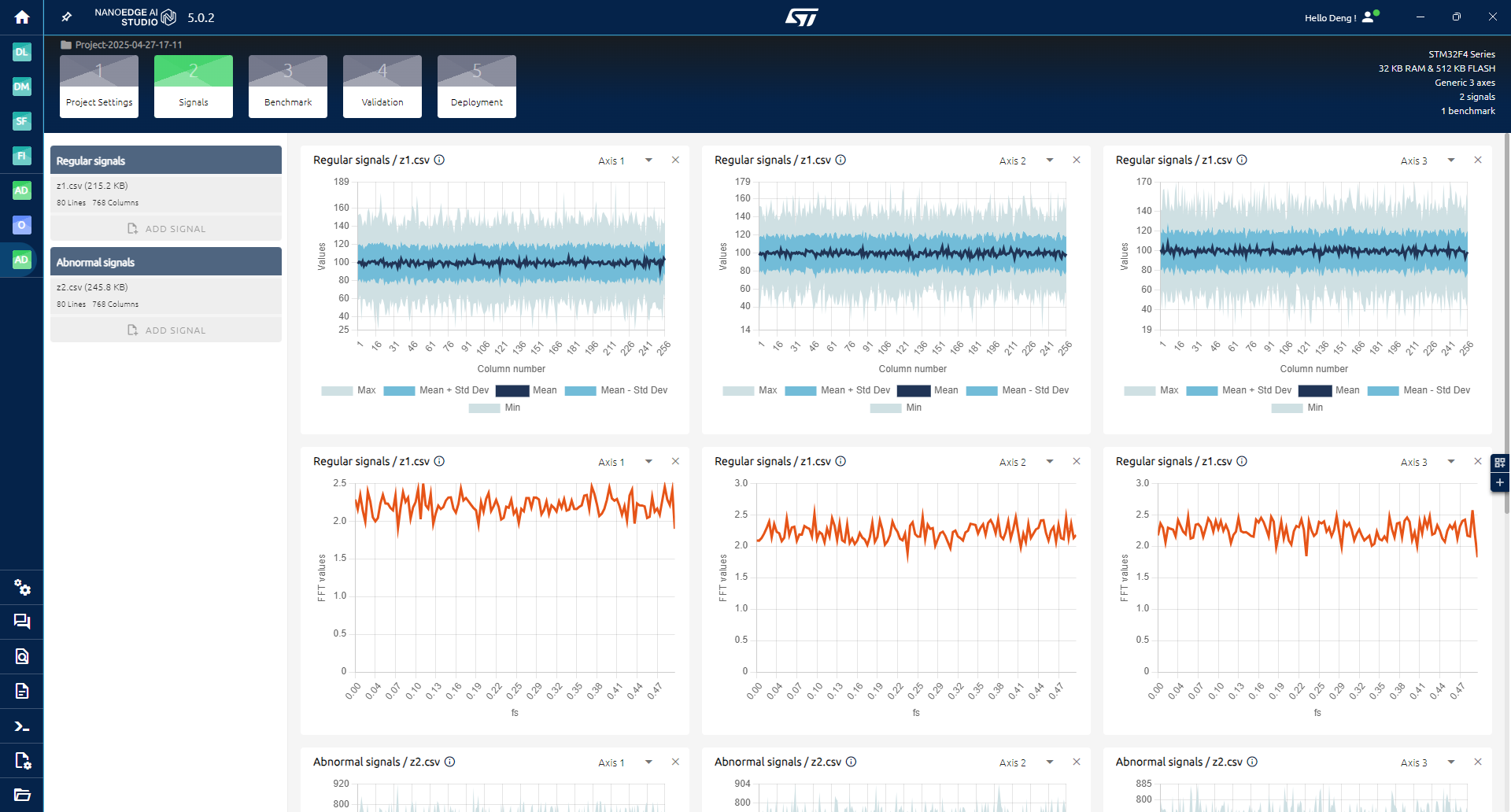The height and width of the screenshot is (812, 1511).
Task: Select the z2.csv abnormal signal file
Action: (x=166, y=295)
